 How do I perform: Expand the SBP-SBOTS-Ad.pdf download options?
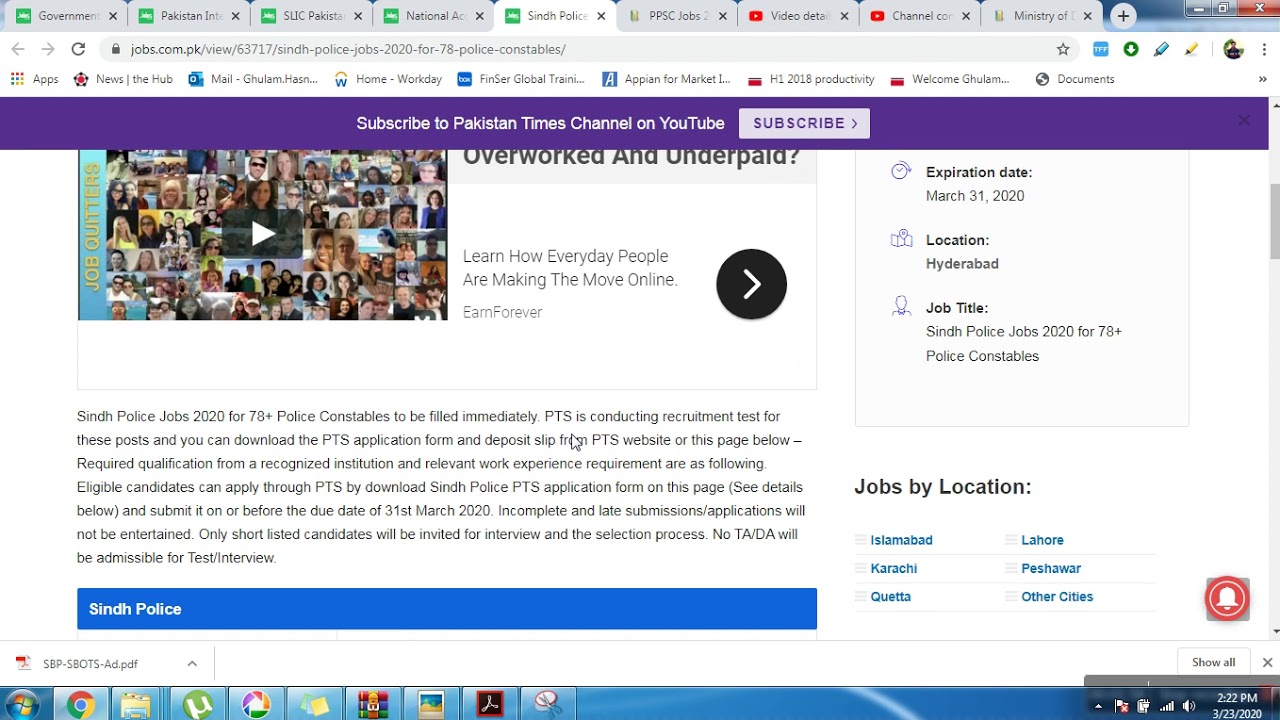point(192,663)
